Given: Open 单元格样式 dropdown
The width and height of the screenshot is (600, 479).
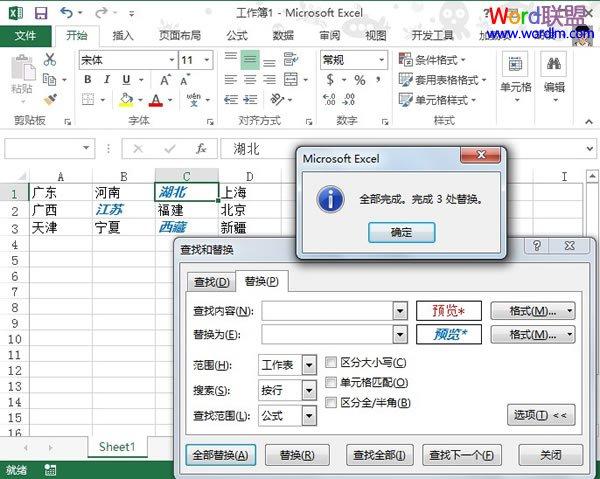Looking at the screenshot, I should (437, 100).
